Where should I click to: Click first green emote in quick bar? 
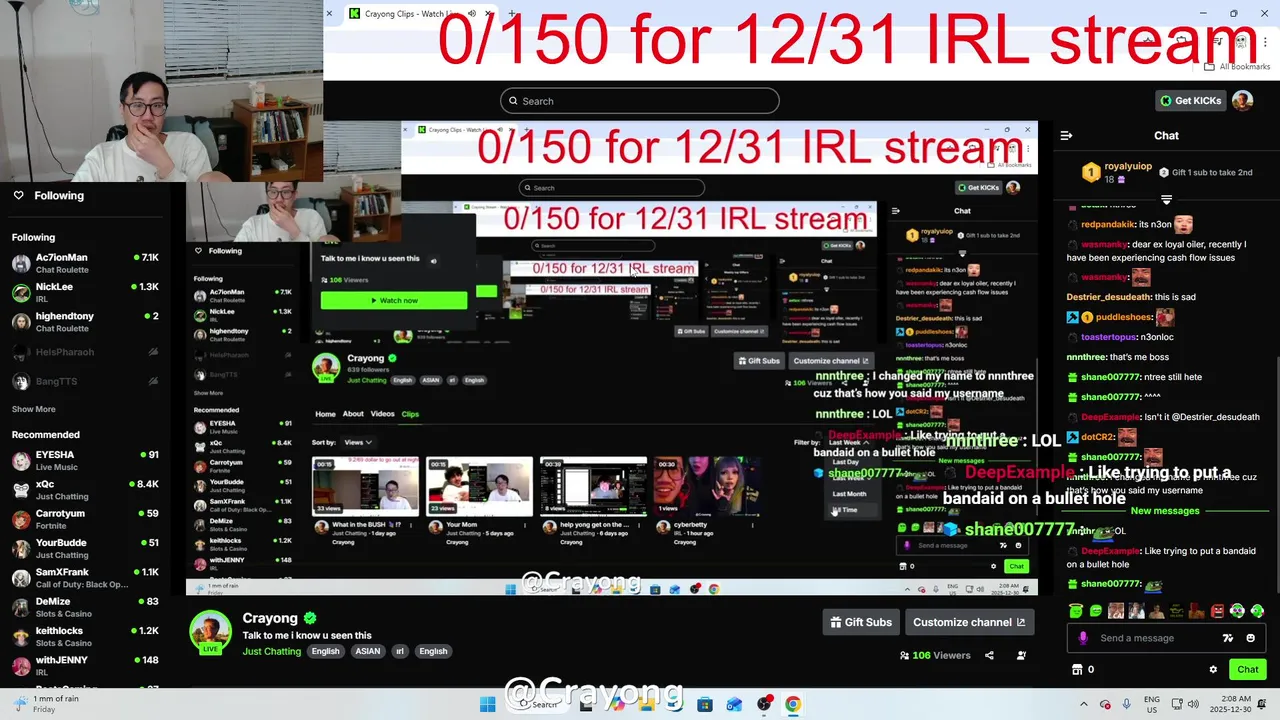pyautogui.click(x=1076, y=610)
